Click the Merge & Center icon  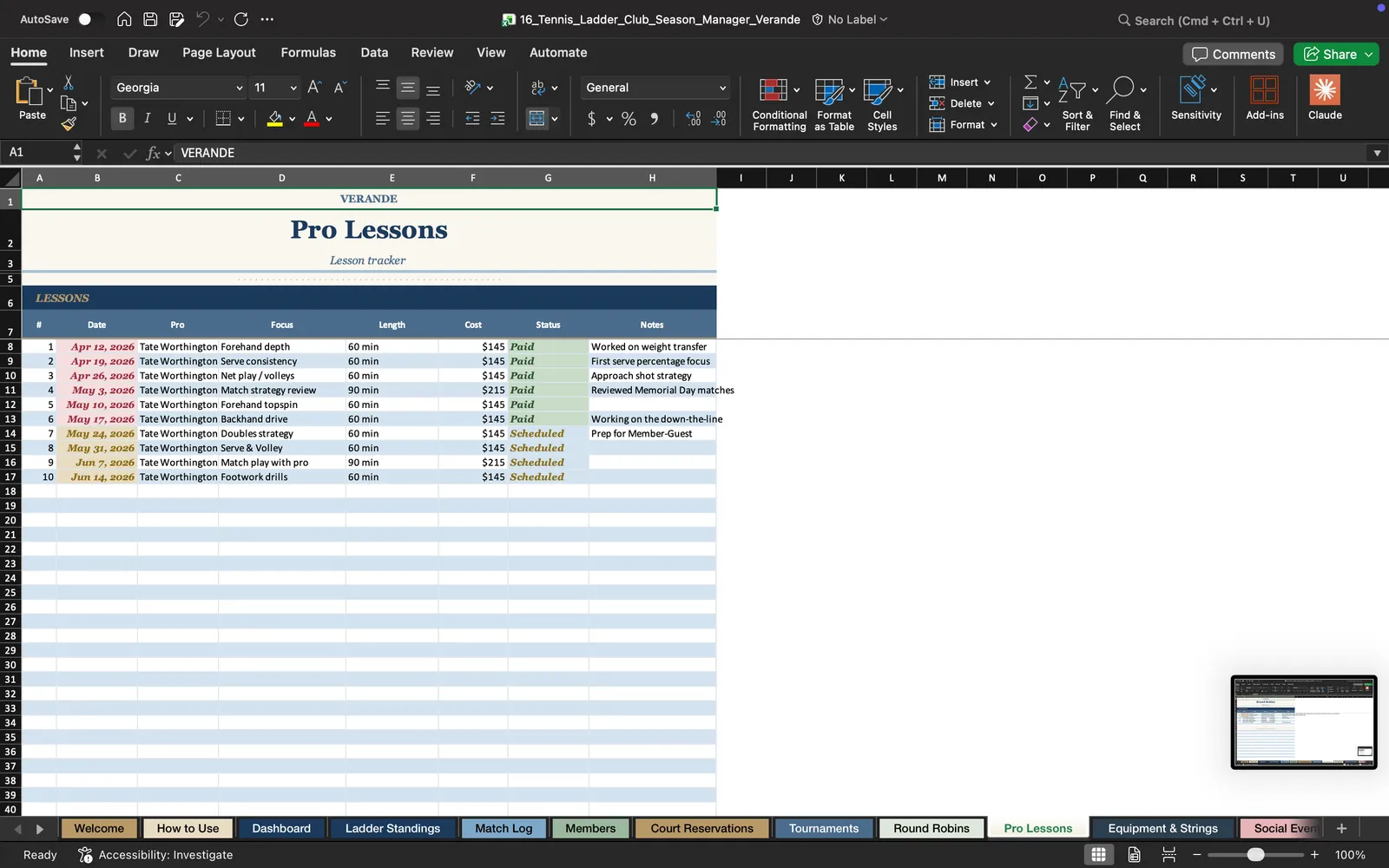point(537,118)
